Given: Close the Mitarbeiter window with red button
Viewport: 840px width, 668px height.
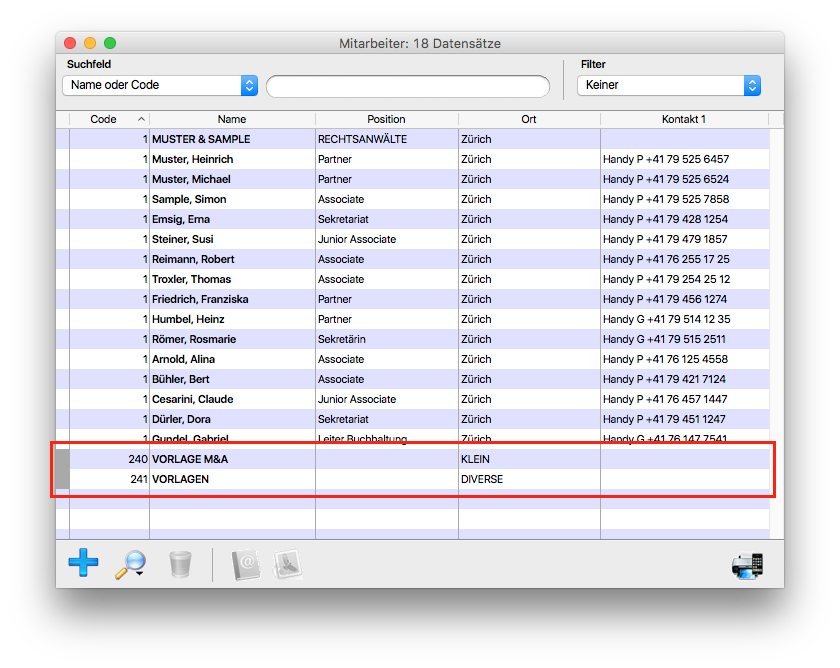Looking at the screenshot, I should point(70,43).
